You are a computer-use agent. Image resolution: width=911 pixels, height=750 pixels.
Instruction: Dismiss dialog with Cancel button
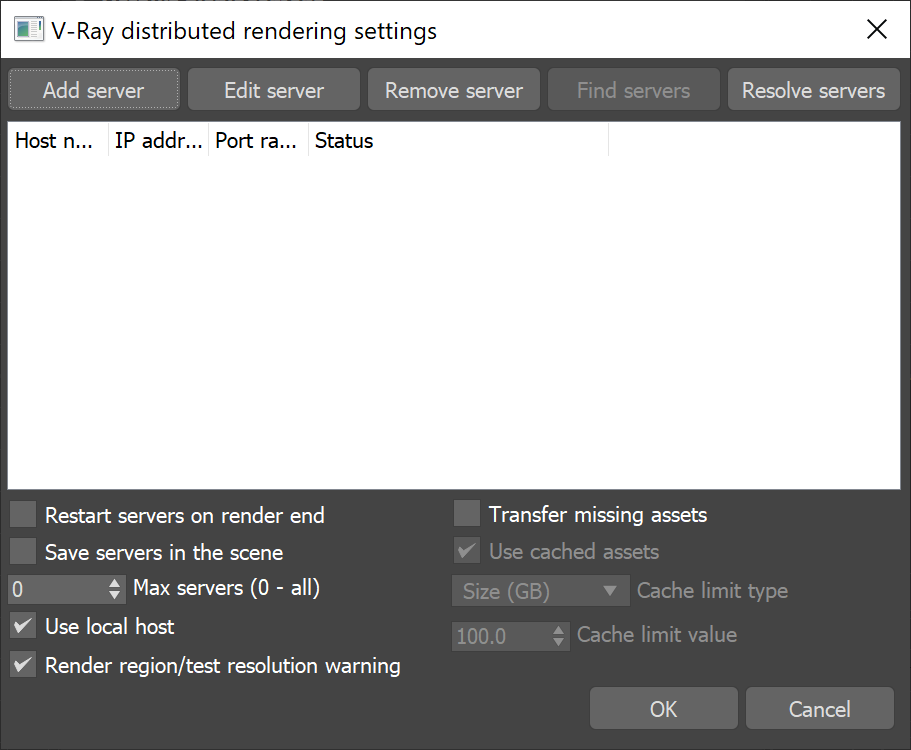click(819, 709)
